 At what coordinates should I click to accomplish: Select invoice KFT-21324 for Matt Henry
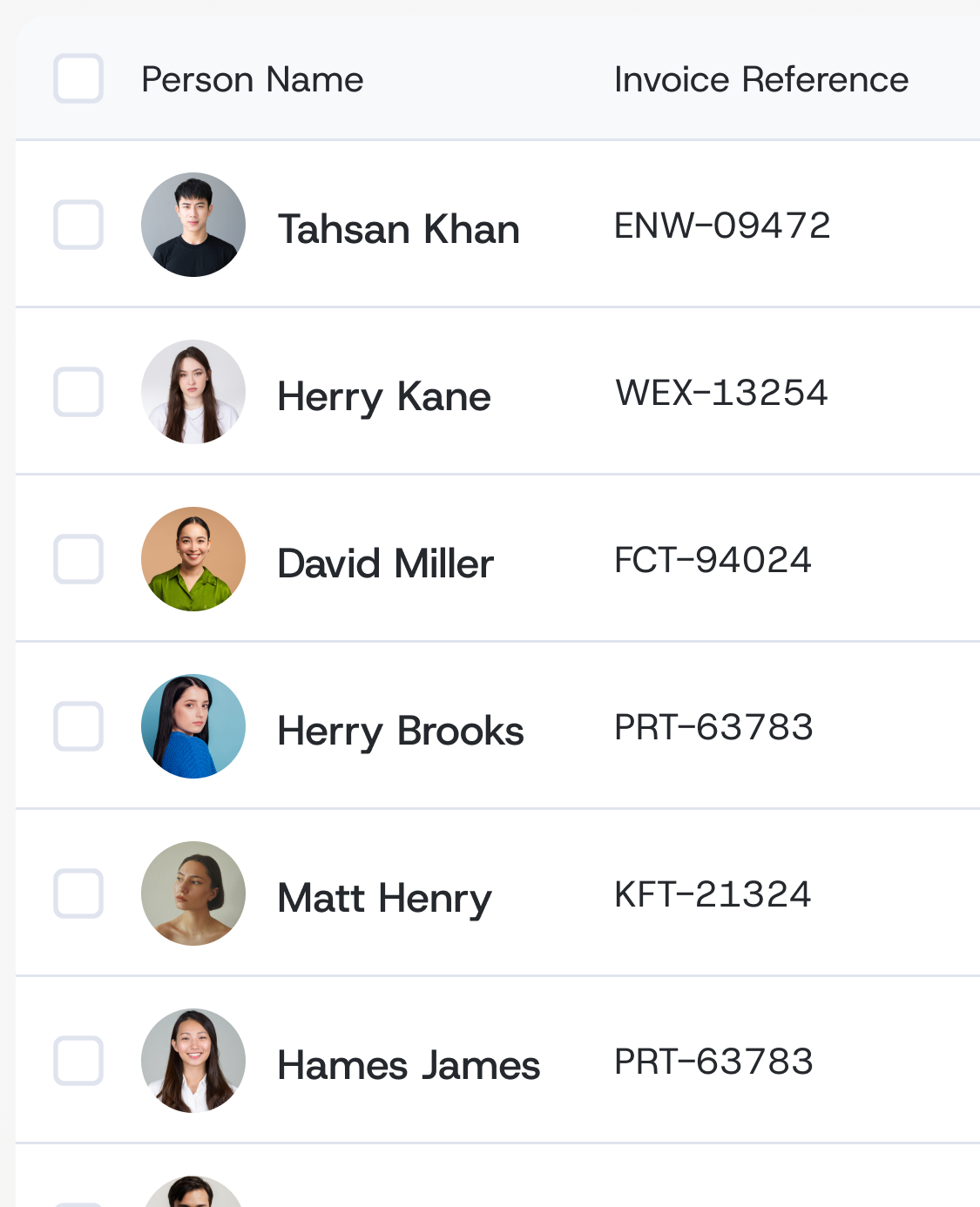coord(713,894)
